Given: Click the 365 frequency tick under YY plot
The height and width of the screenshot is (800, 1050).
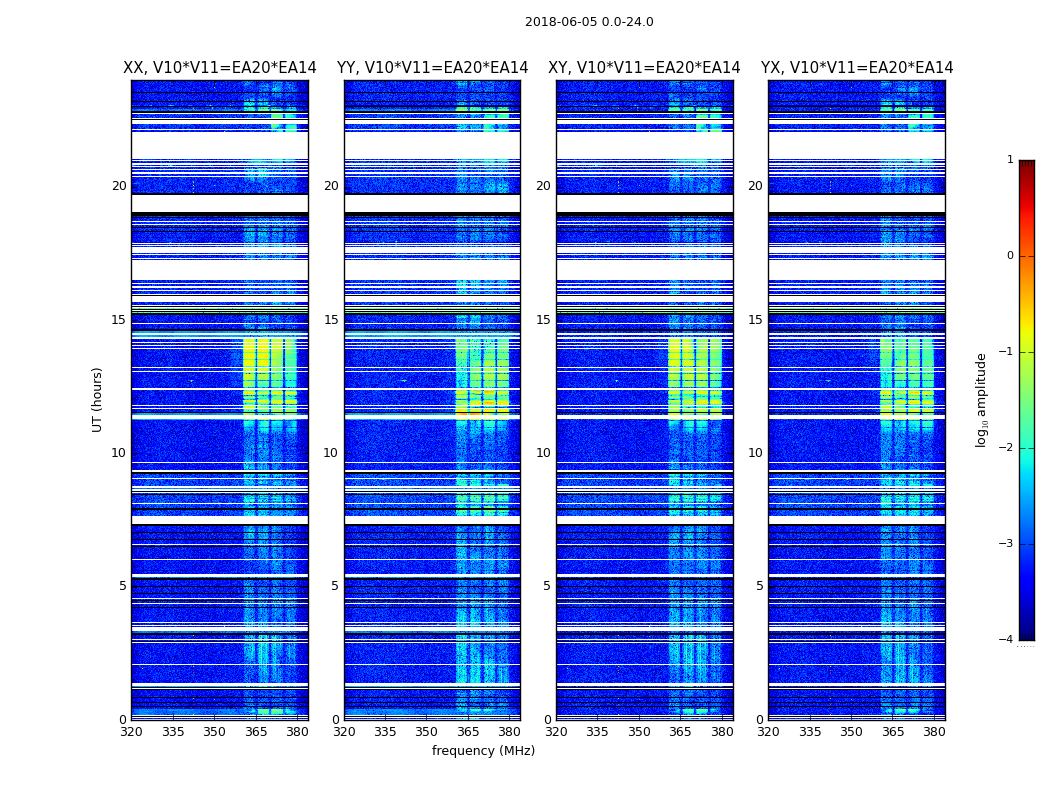Looking at the screenshot, I should click(468, 732).
